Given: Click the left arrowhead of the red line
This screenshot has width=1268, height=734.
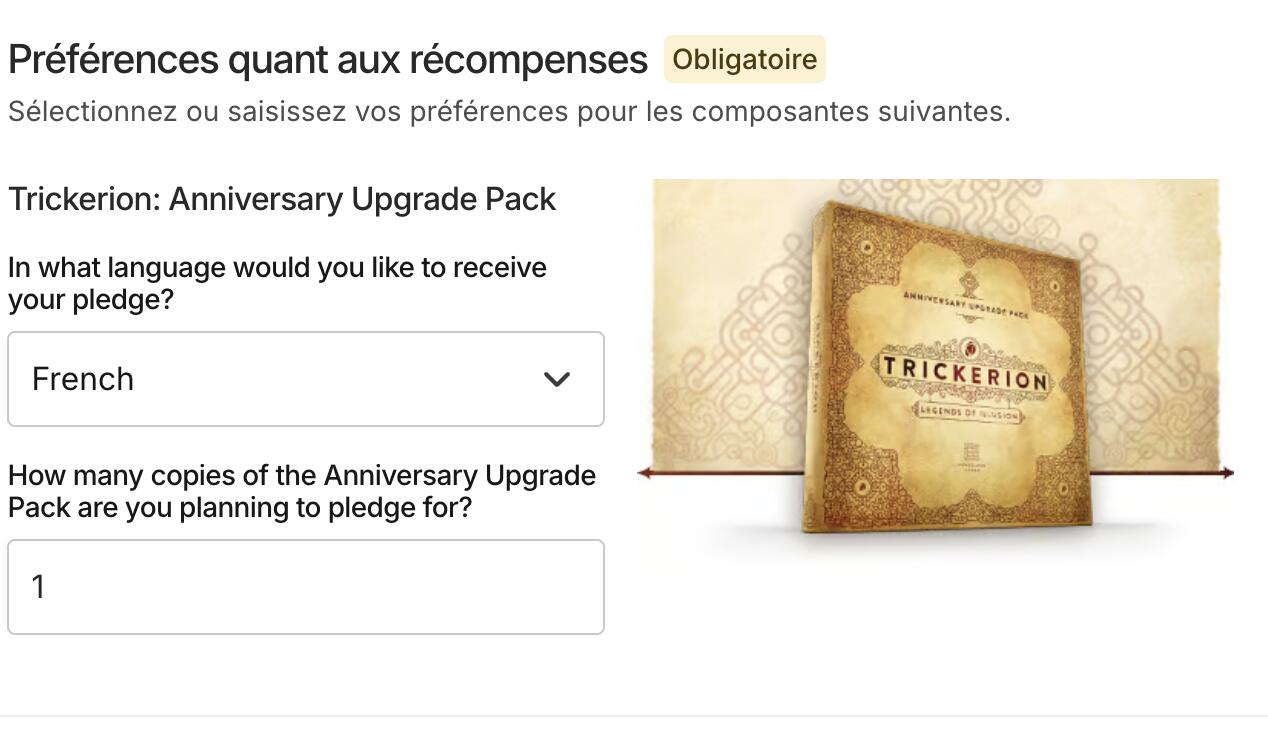Looking at the screenshot, I should click(x=645, y=472).
